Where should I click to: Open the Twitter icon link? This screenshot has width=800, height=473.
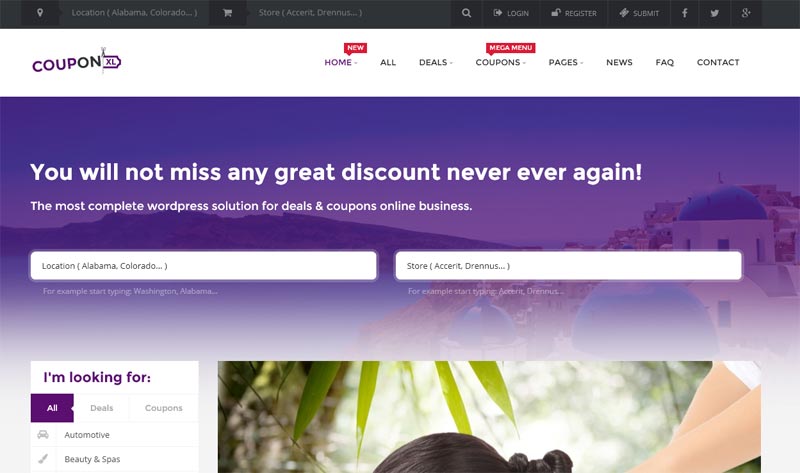715,13
